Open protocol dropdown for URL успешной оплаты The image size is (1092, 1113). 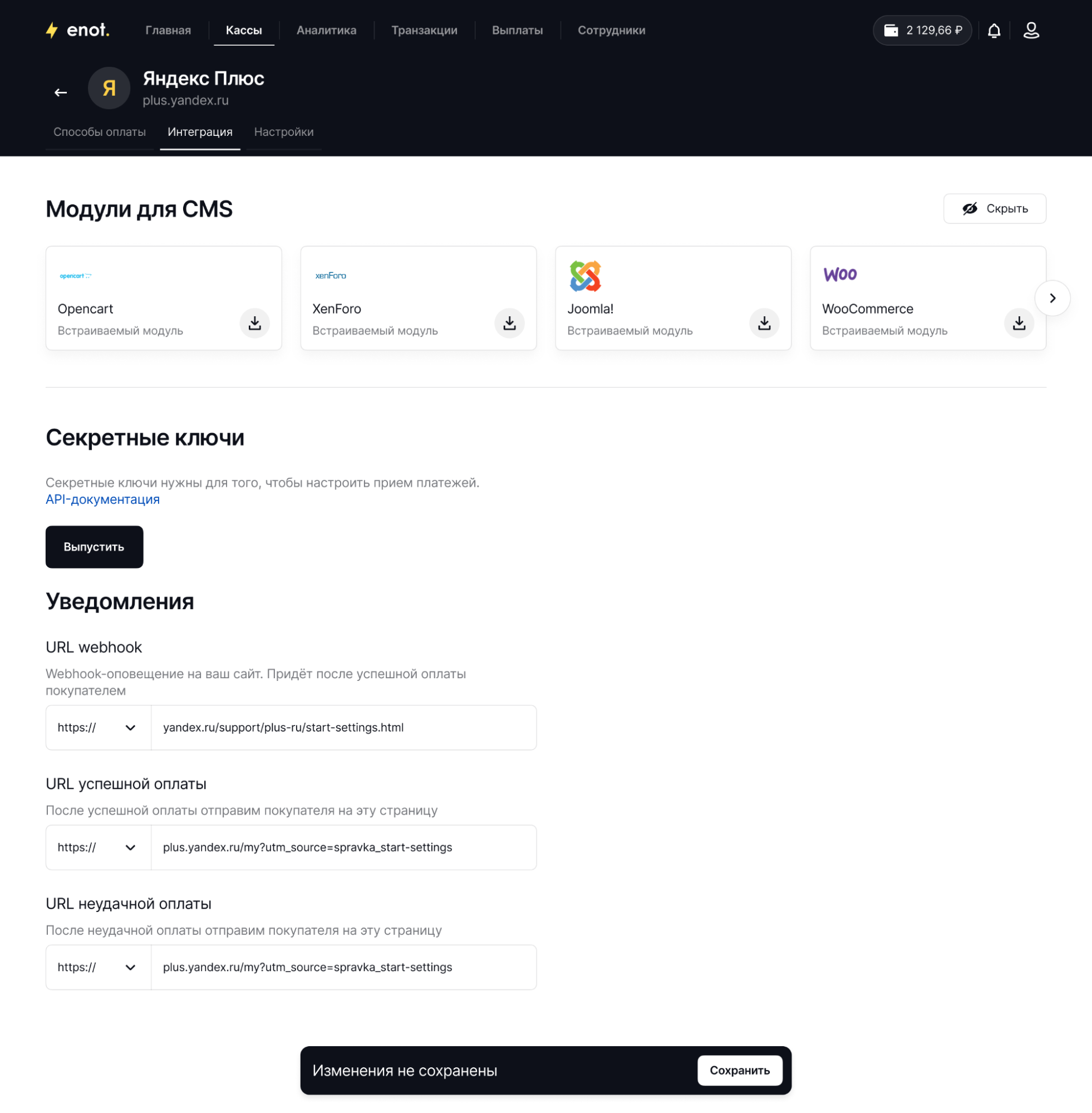click(98, 847)
